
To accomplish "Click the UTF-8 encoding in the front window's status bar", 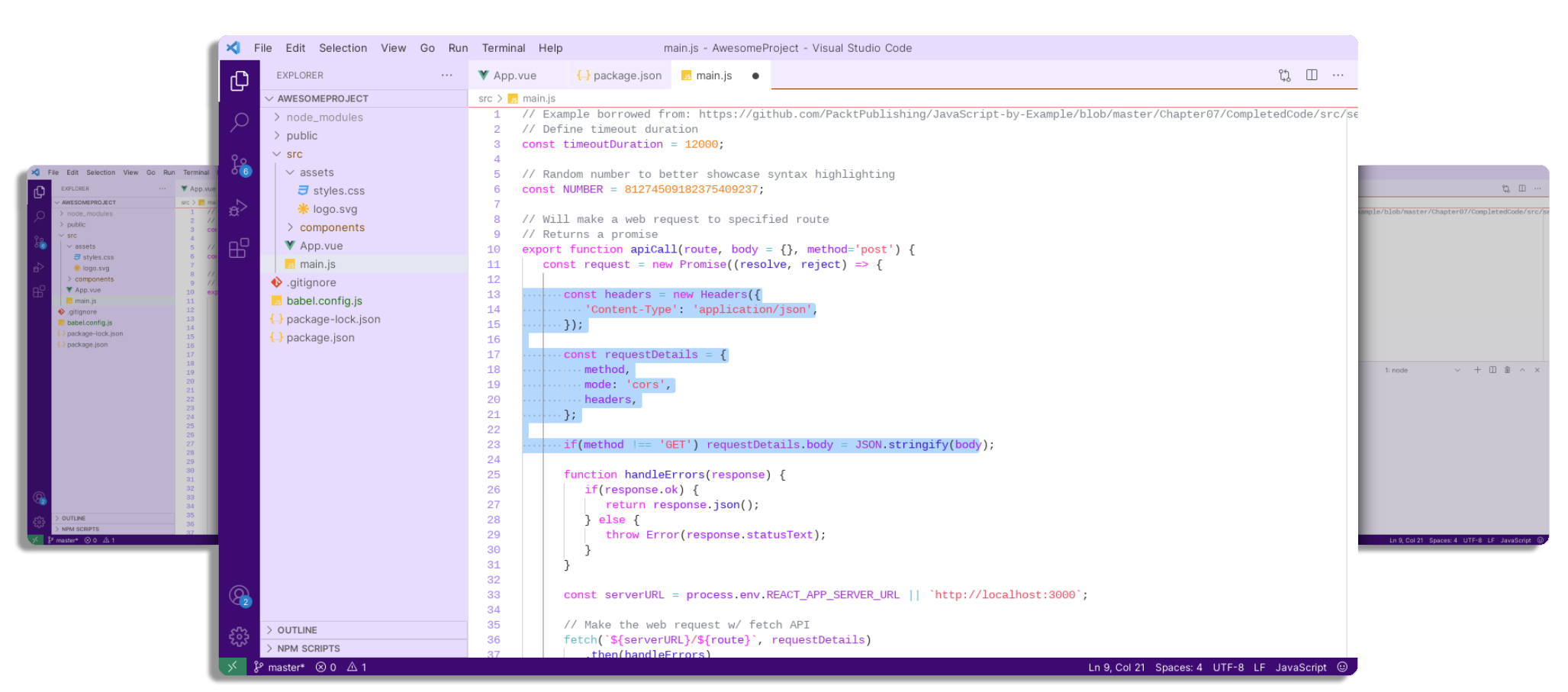I will point(1228,667).
